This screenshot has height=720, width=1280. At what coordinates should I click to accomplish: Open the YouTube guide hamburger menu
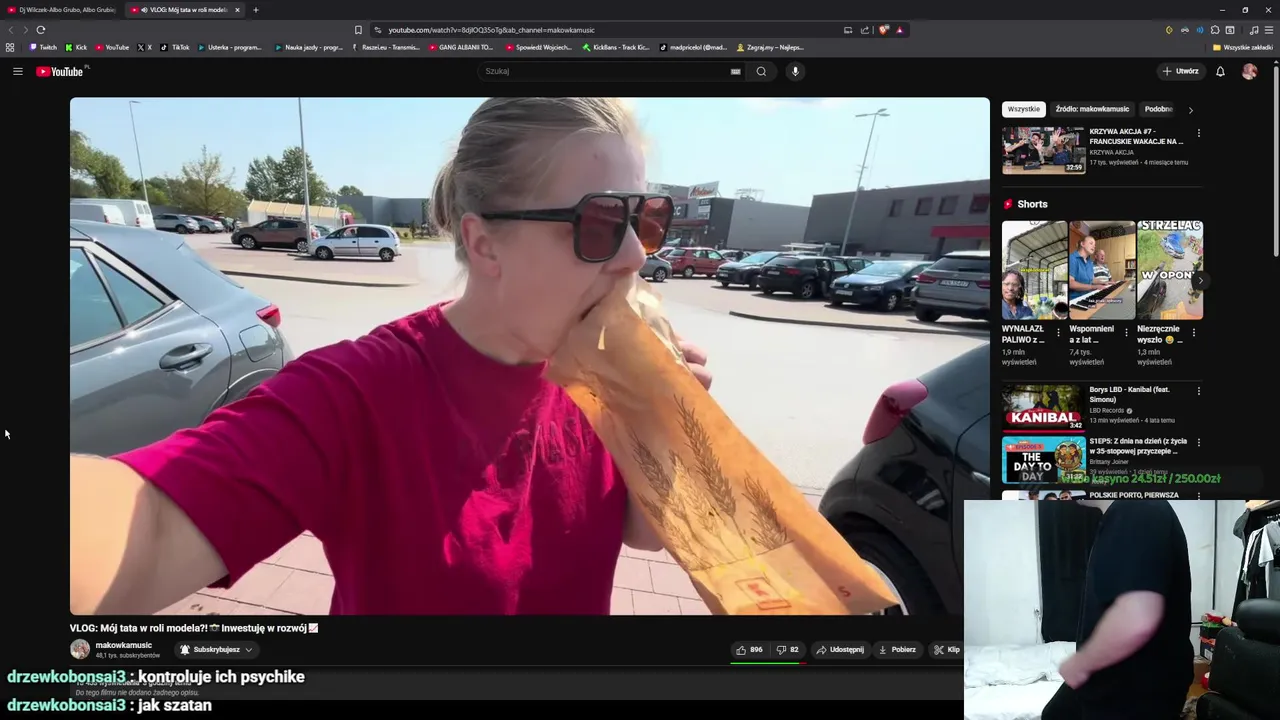point(17,71)
